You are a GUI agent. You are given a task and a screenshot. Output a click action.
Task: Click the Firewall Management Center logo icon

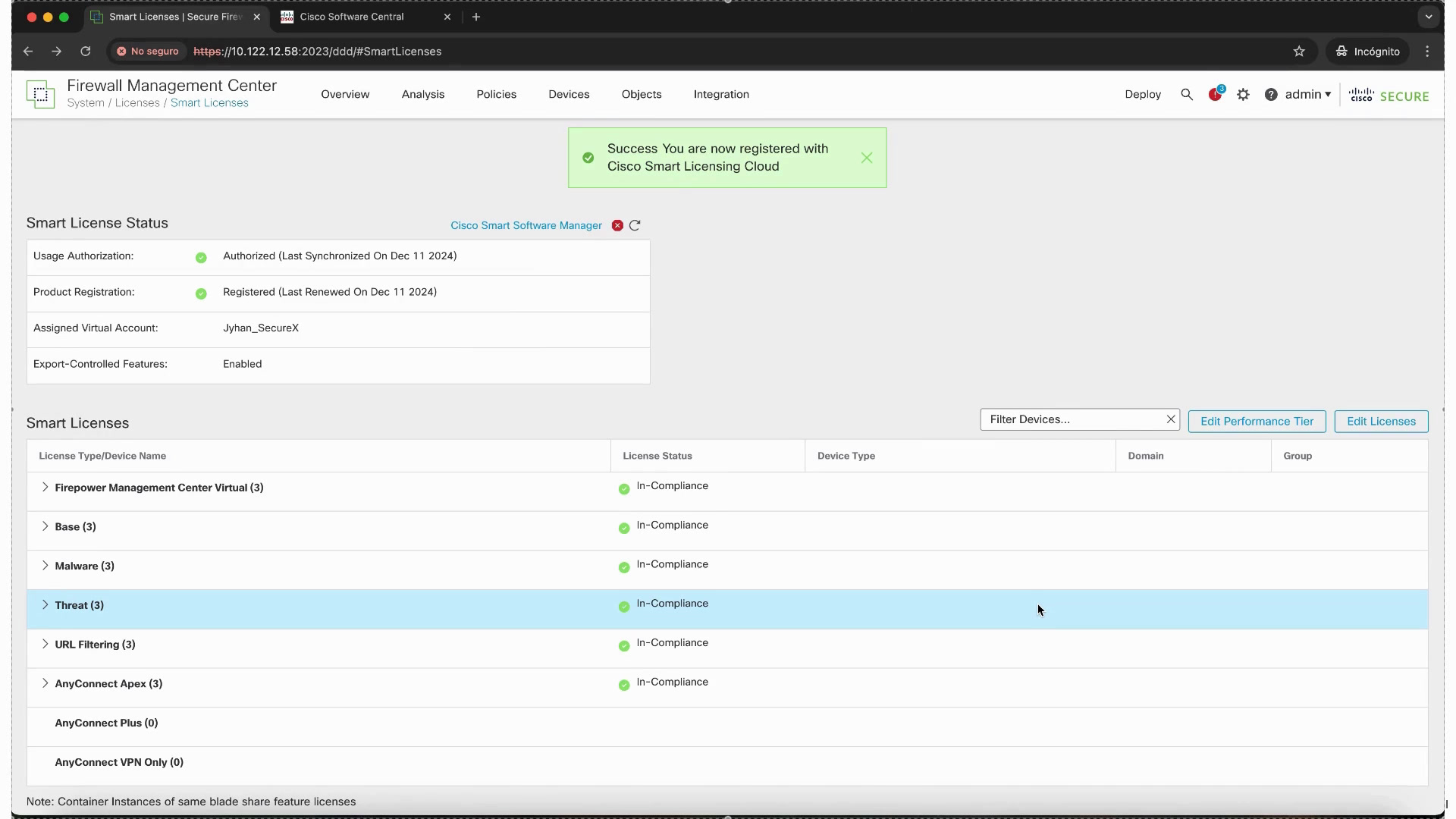pyautogui.click(x=40, y=94)
